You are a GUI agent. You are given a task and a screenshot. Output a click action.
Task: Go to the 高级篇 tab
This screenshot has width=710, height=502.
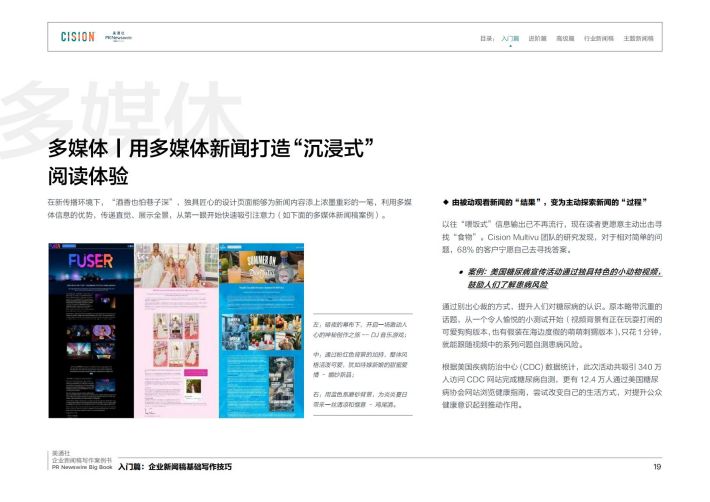pyautogui.click(x=565, y=37)
